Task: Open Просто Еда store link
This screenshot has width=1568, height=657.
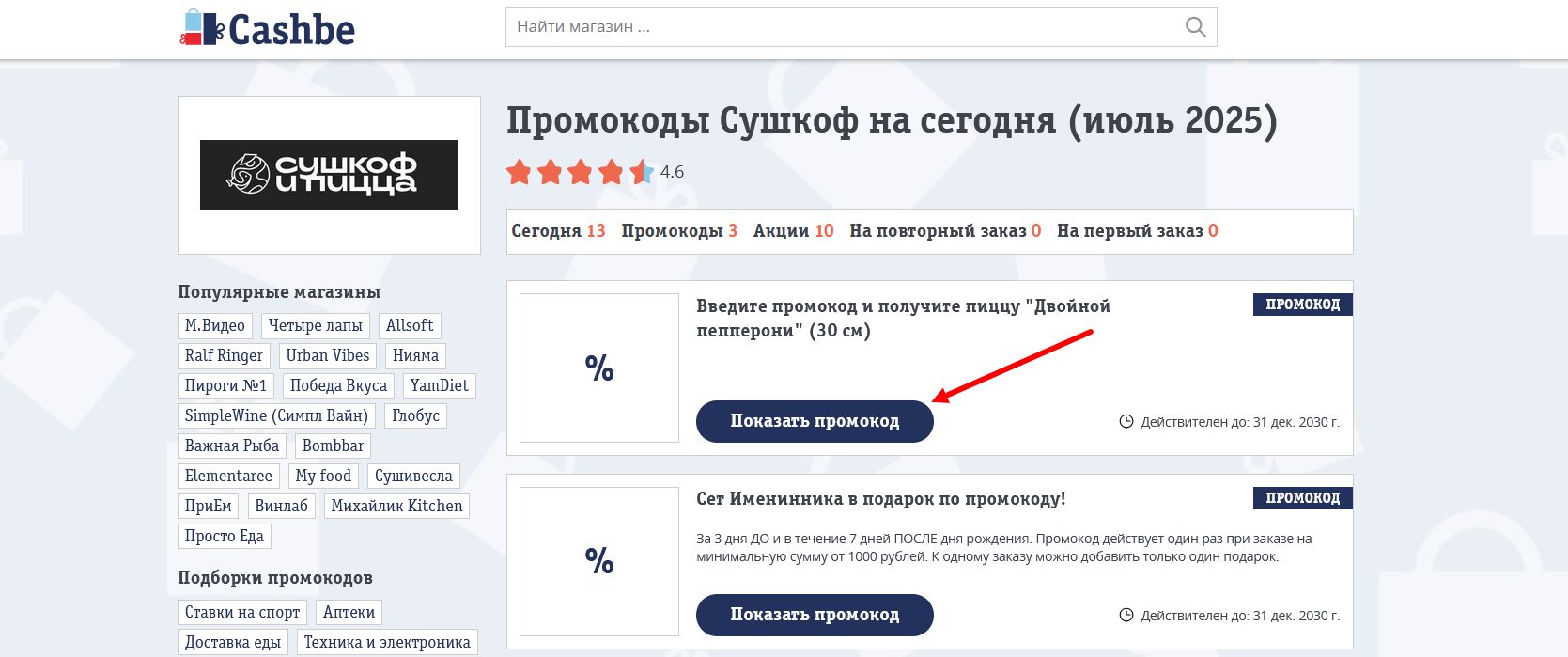Action: click(x=225, y=536)
